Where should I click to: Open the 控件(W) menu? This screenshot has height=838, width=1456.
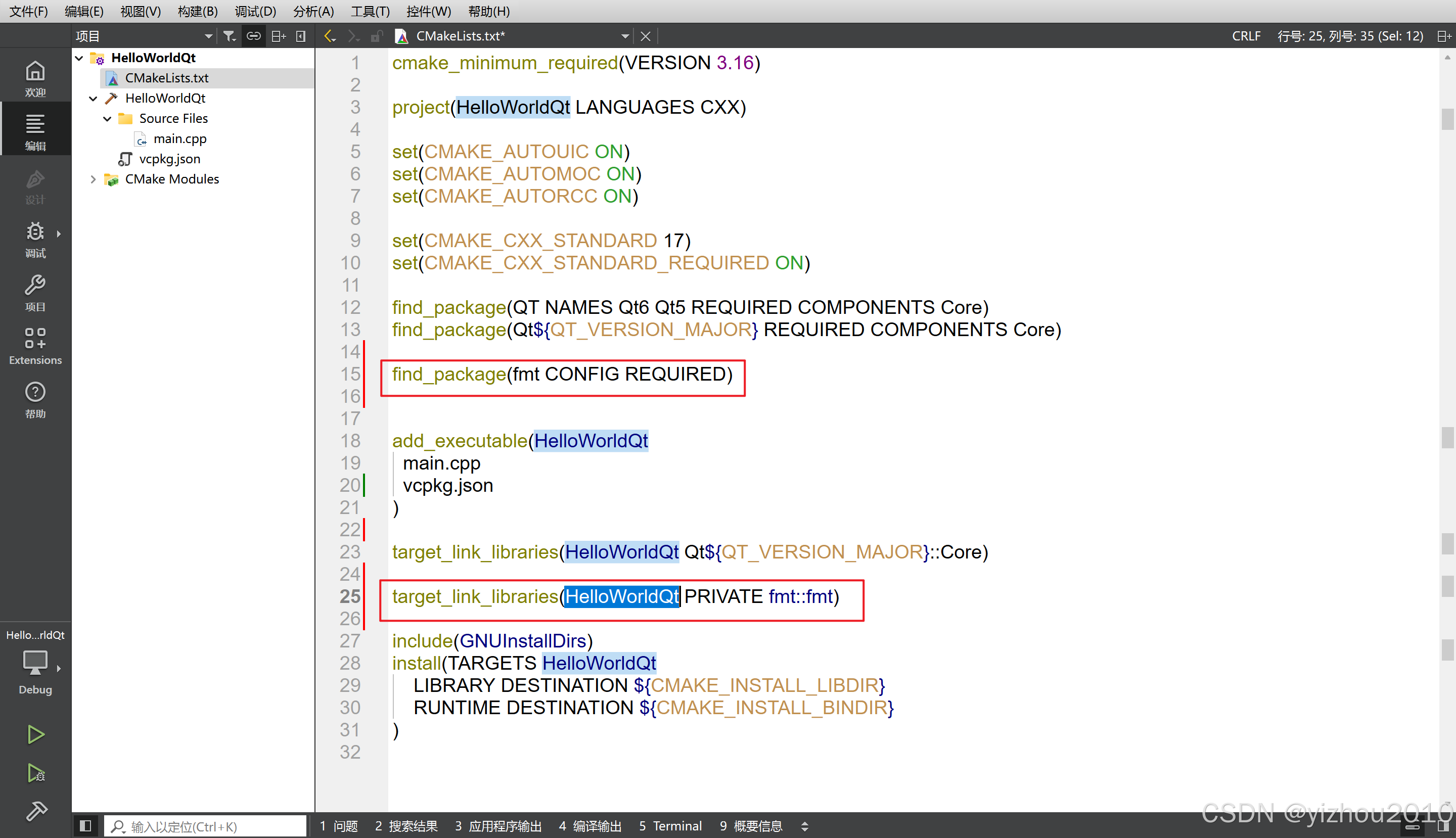(x=428, y=11)
